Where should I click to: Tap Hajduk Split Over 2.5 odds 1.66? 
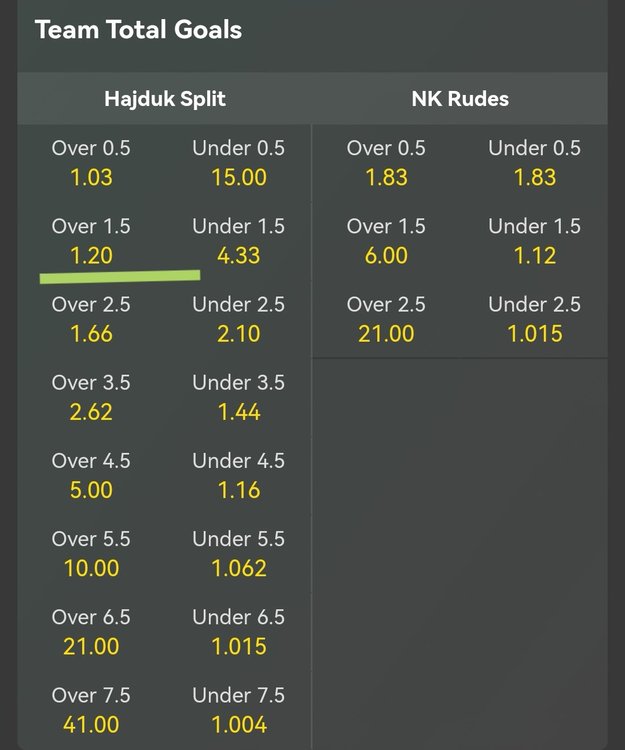(91, 320)
